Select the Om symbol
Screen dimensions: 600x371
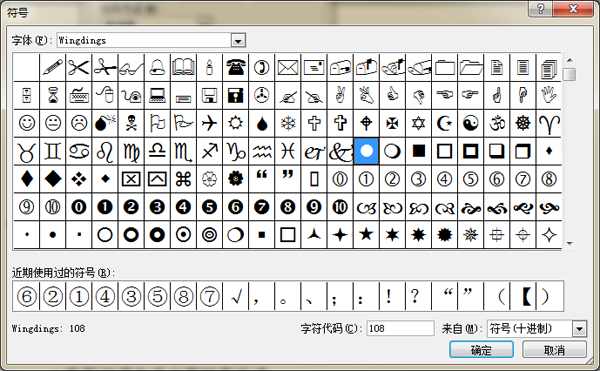(497, 123)
